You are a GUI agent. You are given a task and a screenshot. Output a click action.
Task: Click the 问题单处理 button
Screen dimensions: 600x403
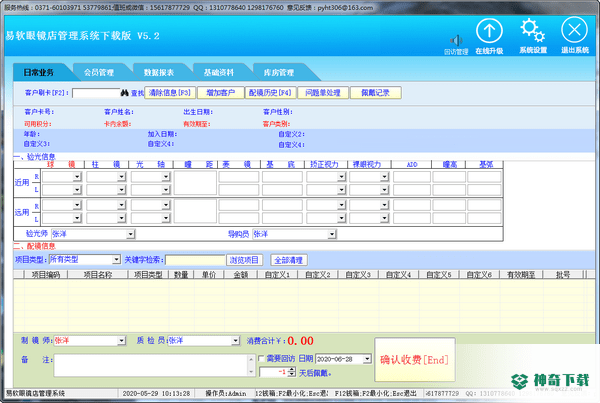tap(323, 93)
